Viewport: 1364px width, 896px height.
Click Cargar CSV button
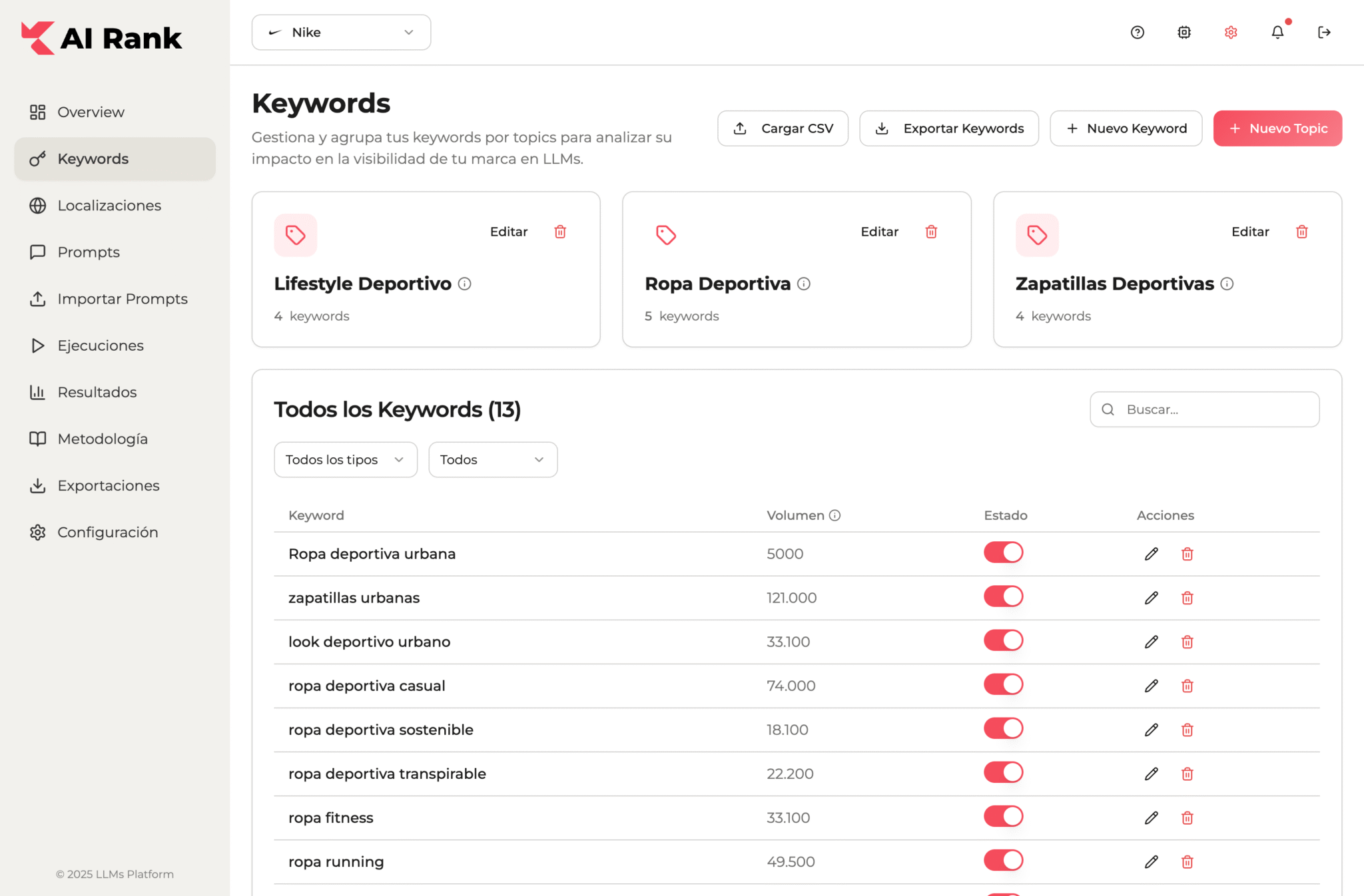pos(783,128)
